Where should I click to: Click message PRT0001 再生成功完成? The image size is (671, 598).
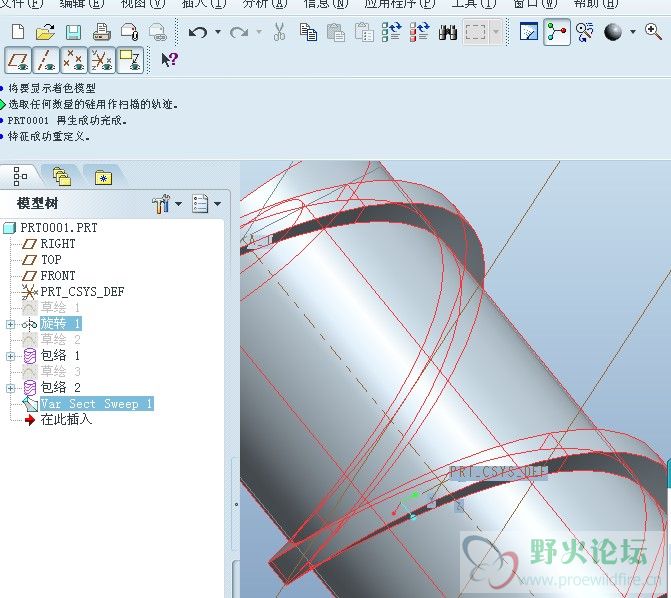[67, 121]
